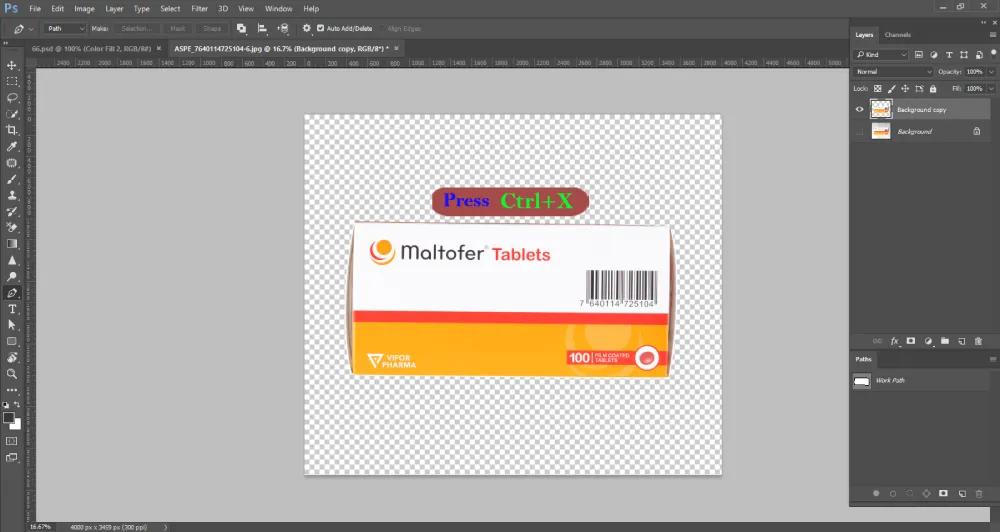Open the Normal blend mode dropdown
Image resolution: width=1000 pixels, height=532 pixels.
pos(893,71)
